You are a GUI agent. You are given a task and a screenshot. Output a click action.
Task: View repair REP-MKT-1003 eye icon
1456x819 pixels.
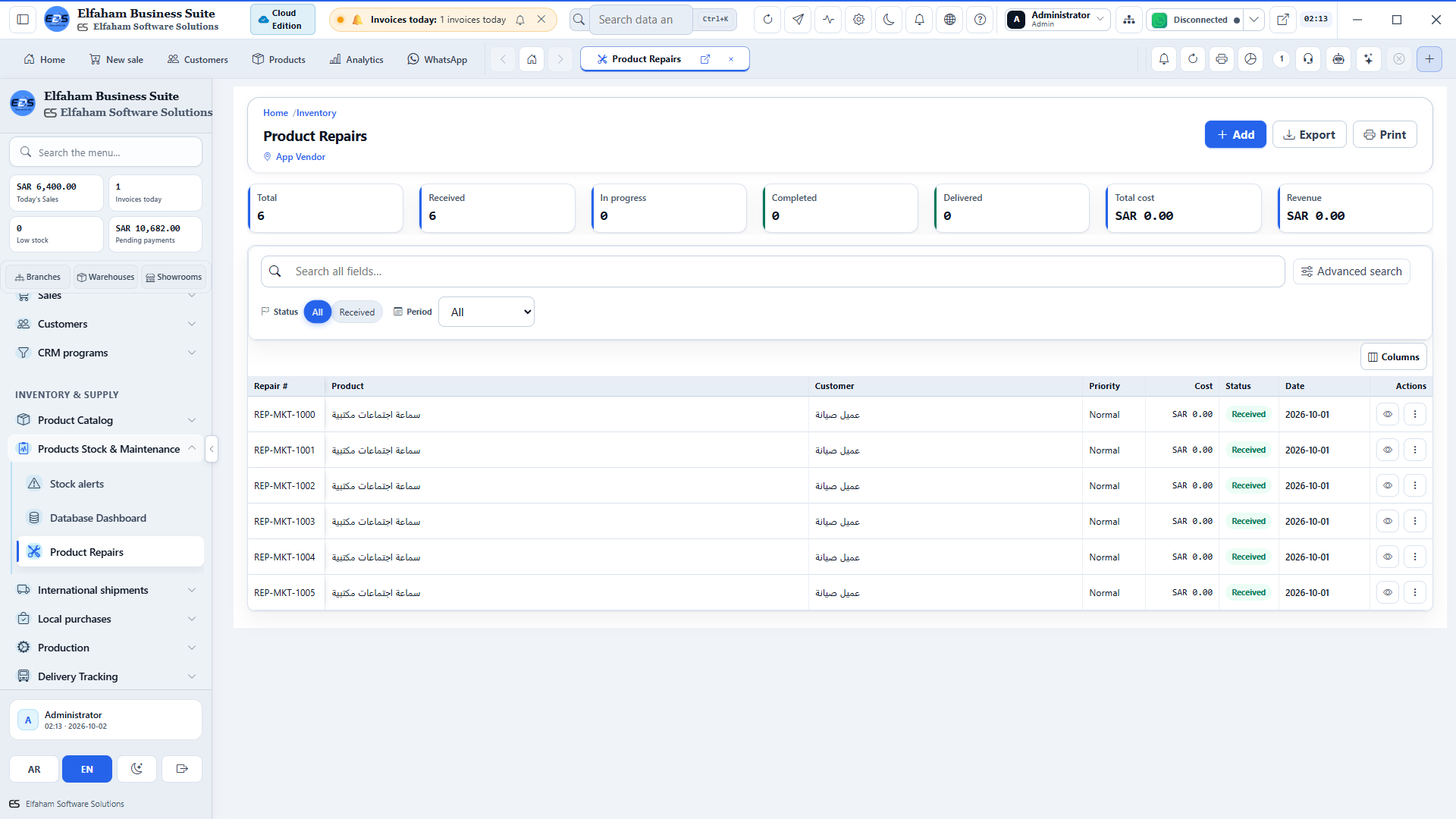1388,521
